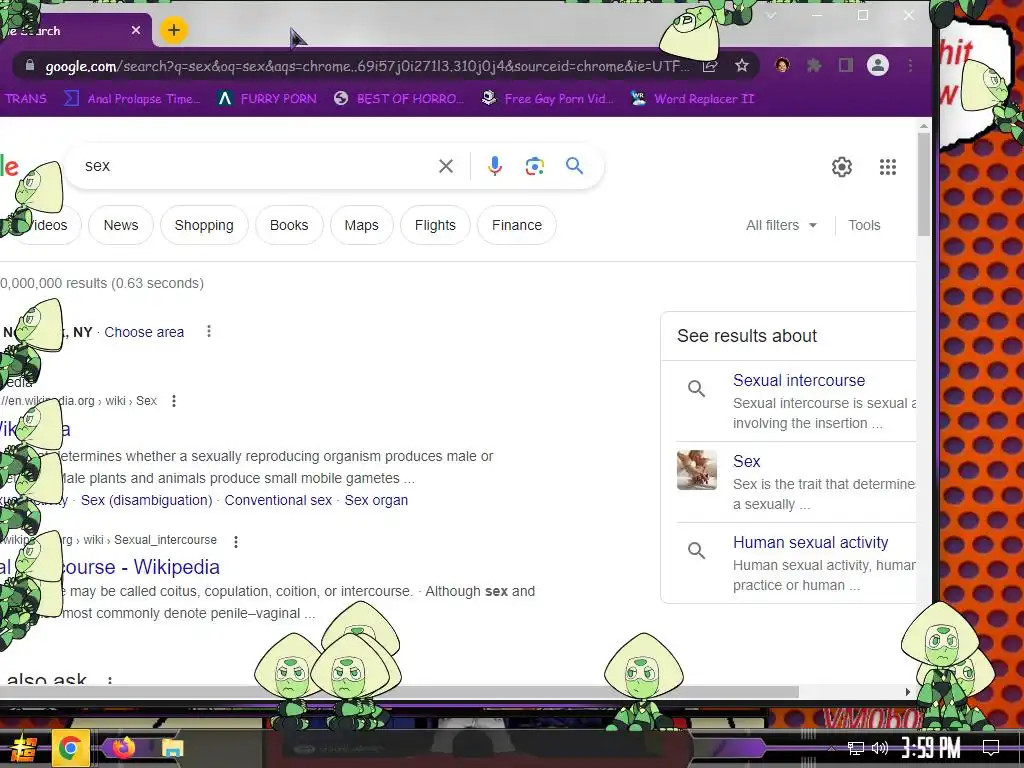Submit search with the magnifier icon

[x=575, y=165]
